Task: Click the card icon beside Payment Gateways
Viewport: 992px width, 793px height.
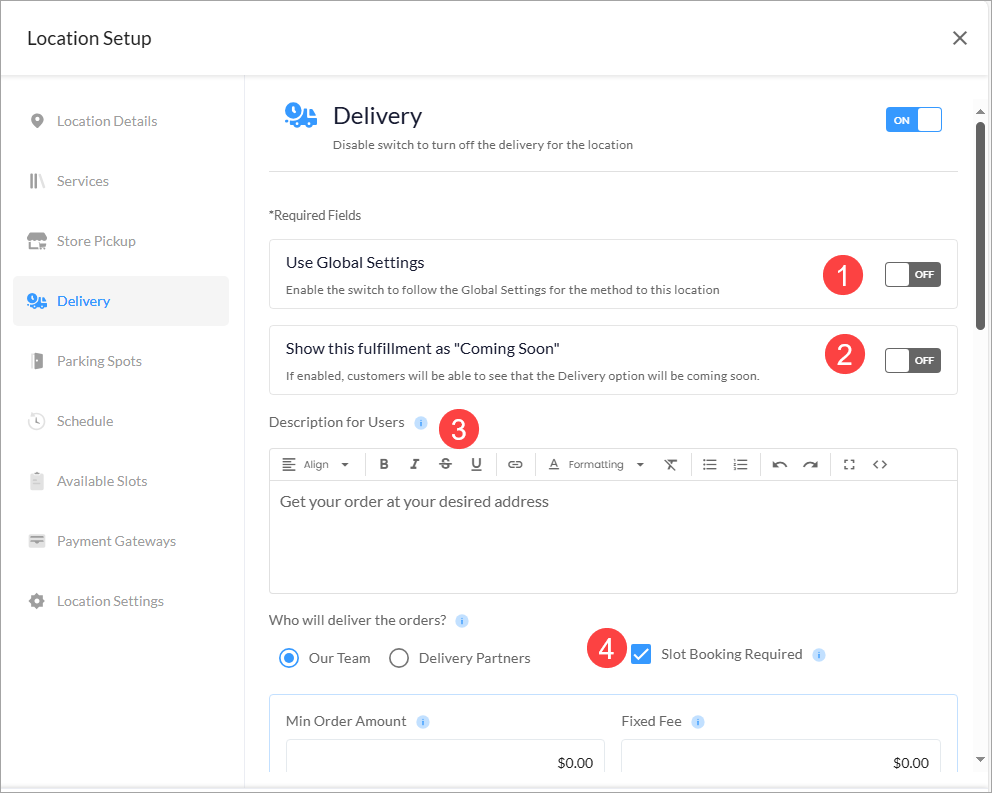Action: (37, 541)
